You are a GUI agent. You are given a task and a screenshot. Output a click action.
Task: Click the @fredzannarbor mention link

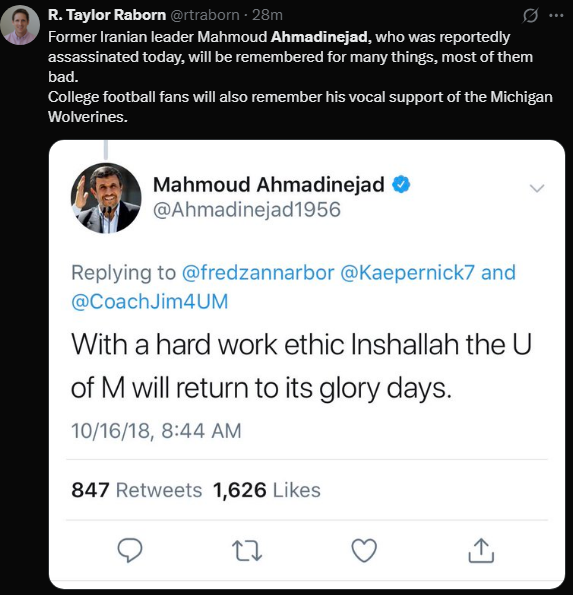(258, 272)
